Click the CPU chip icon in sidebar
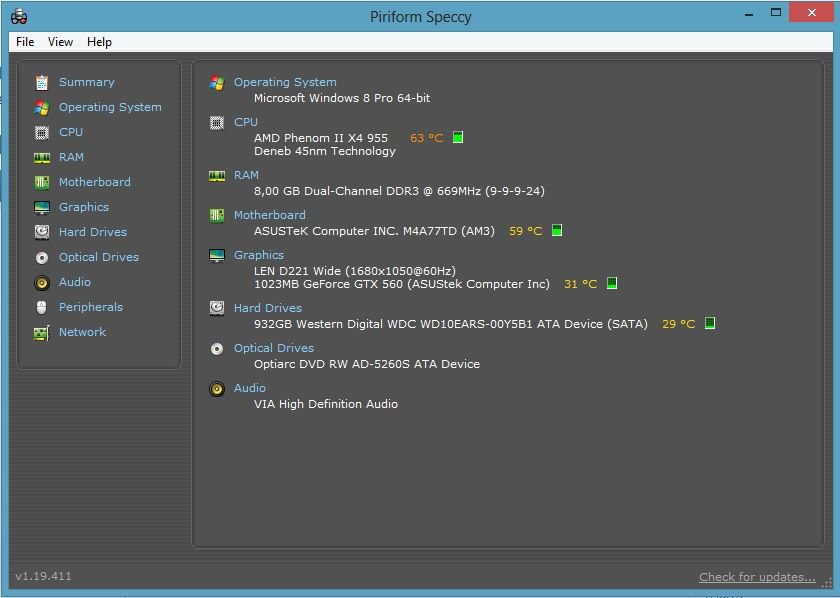The image size is (840, 598). point(42,132)
